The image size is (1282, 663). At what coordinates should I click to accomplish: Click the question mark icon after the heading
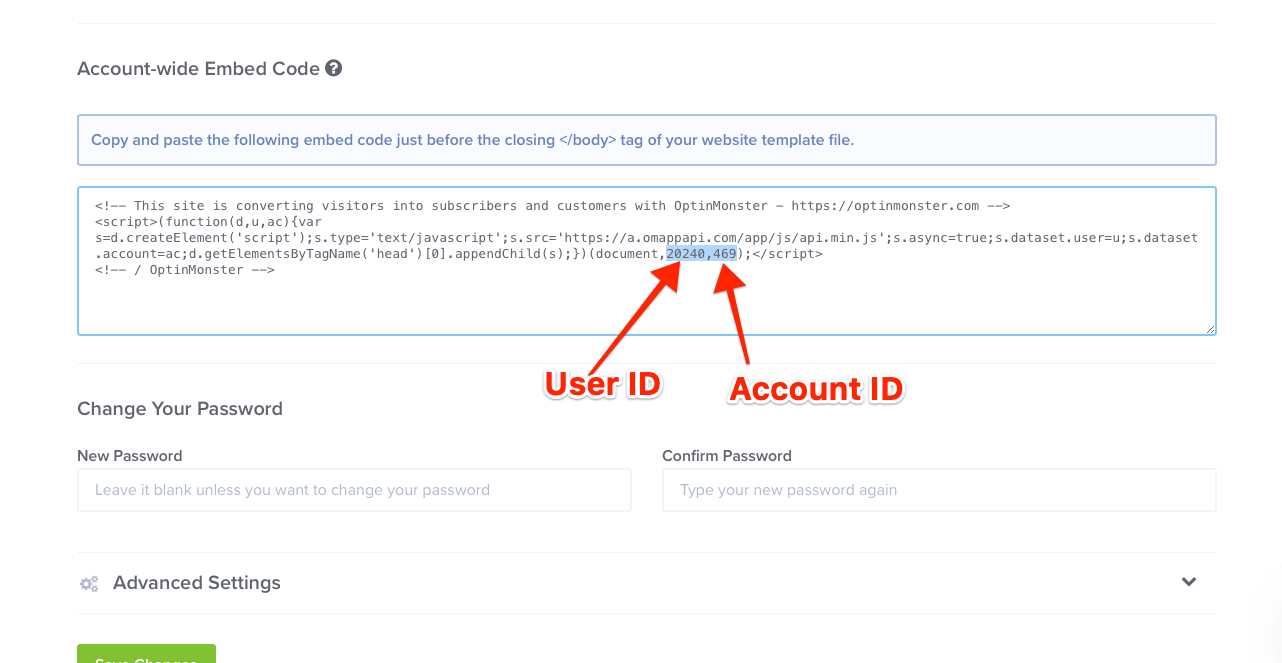click(x=333, y=68)
